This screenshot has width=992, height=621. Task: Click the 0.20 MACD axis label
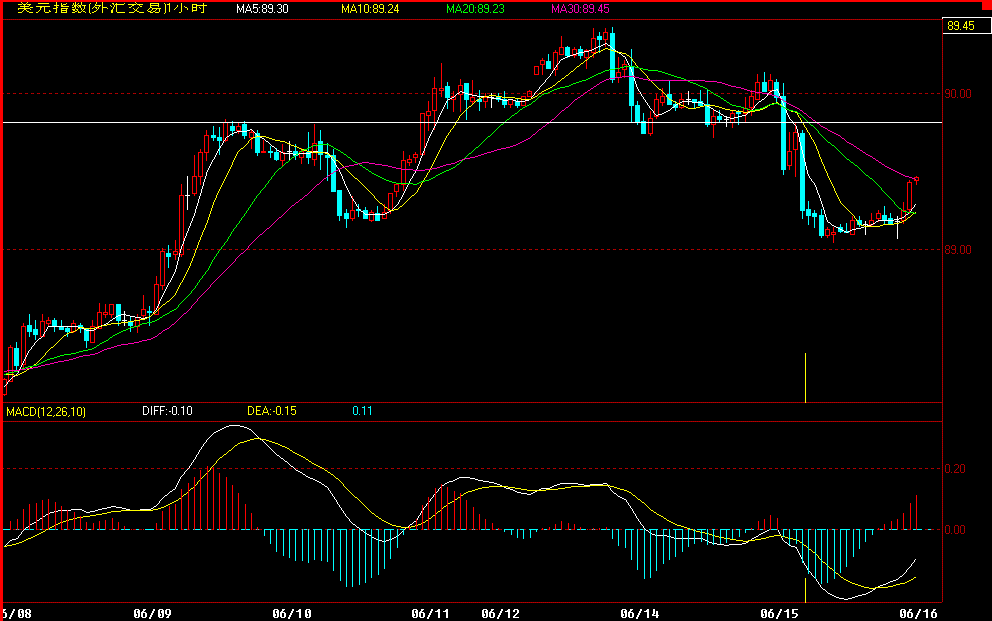point(956,468)
